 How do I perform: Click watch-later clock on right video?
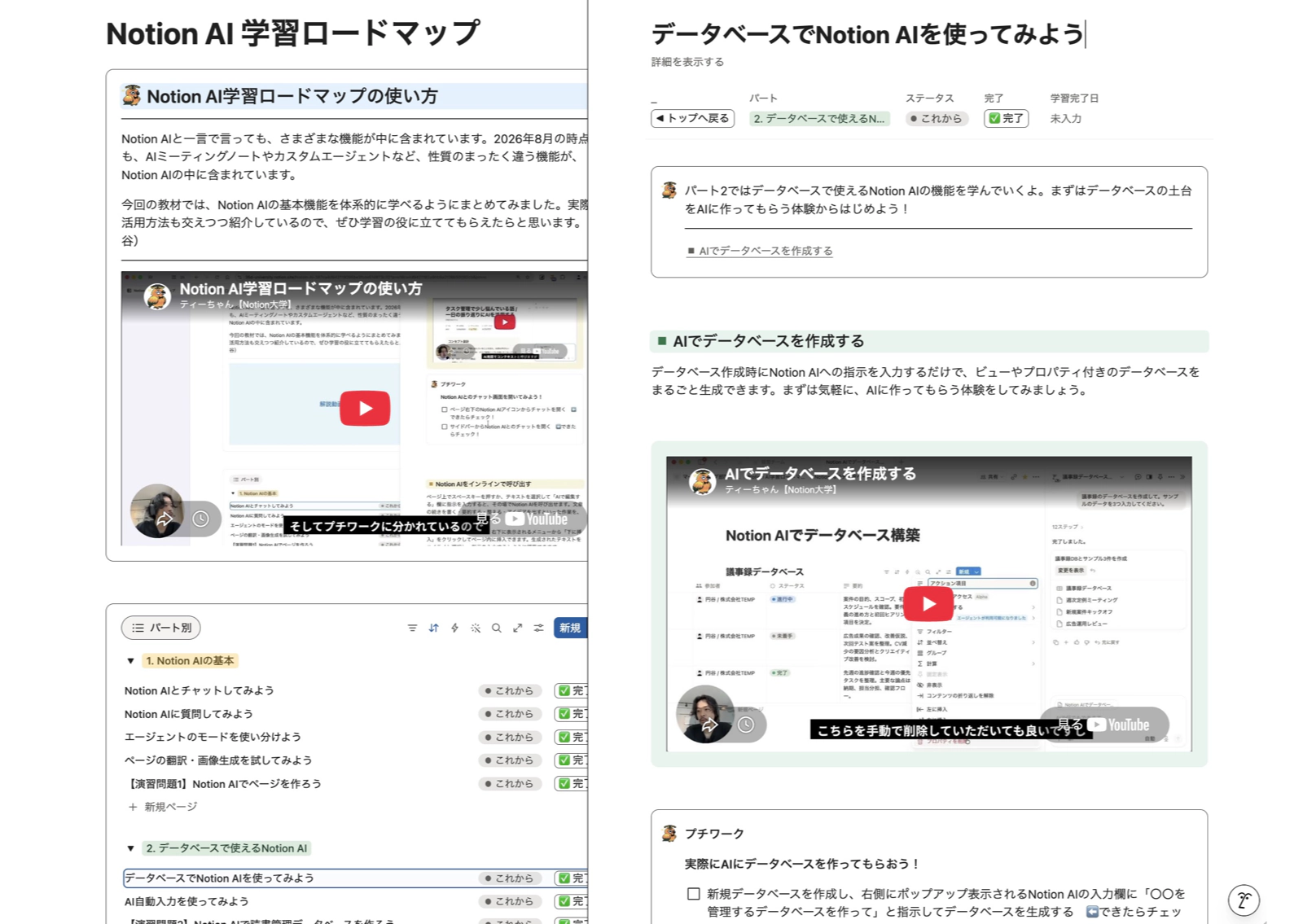(746, 725)
